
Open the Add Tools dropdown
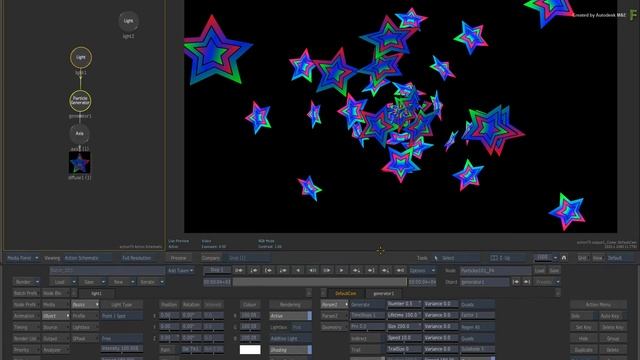tap(180, 270)
